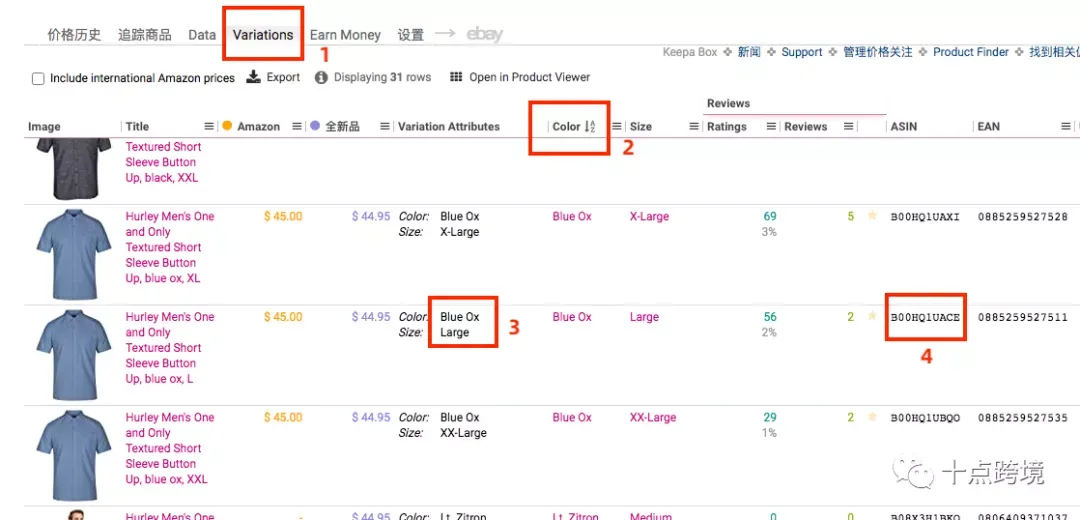Select ASIN B00HQ1UBQO
Screen dimensions: 1080x520
coord(925,418)
